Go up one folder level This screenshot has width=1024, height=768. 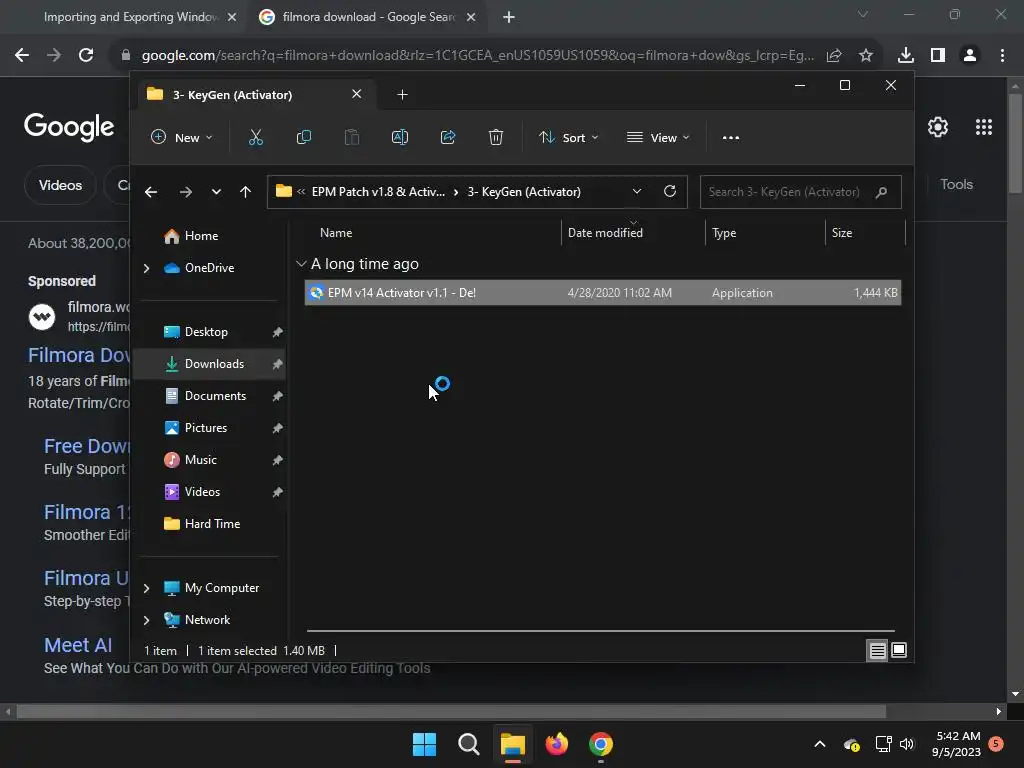click(245, 192)
